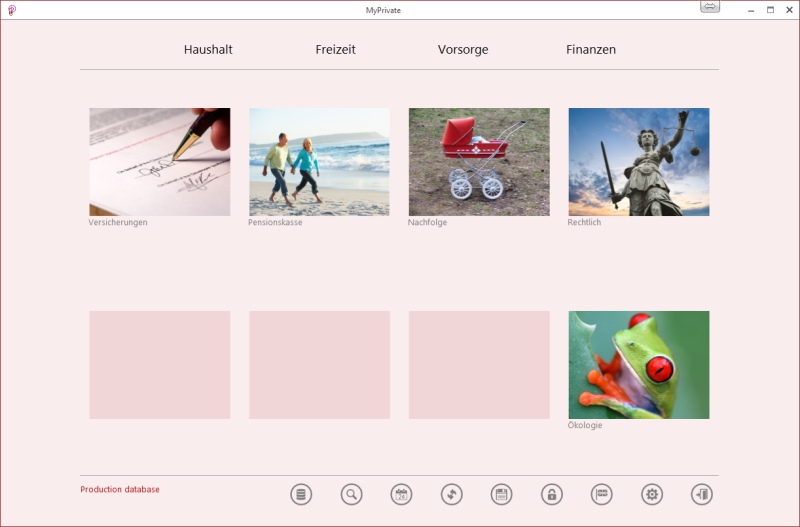The height and width of the screenshot is (527, 800).
Task: Open the Finanzen tab
Action: pyautogui.click(x=591, y=49)
